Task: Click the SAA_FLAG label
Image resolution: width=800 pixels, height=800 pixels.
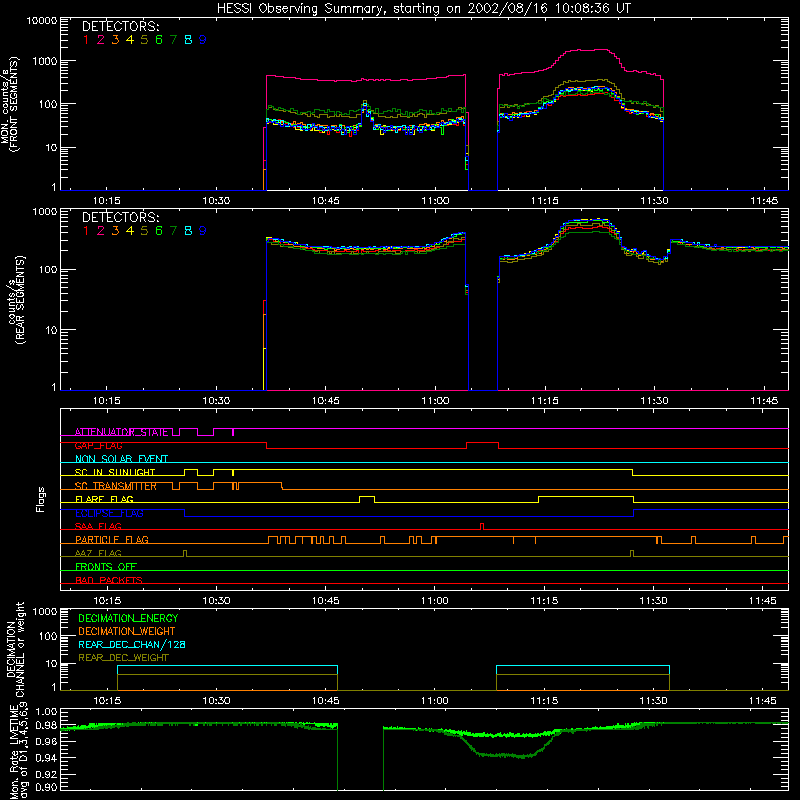Action: click(98, 526)
